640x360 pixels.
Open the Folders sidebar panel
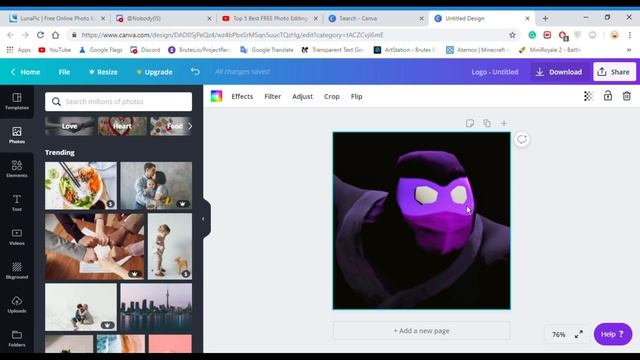(17, 338)
